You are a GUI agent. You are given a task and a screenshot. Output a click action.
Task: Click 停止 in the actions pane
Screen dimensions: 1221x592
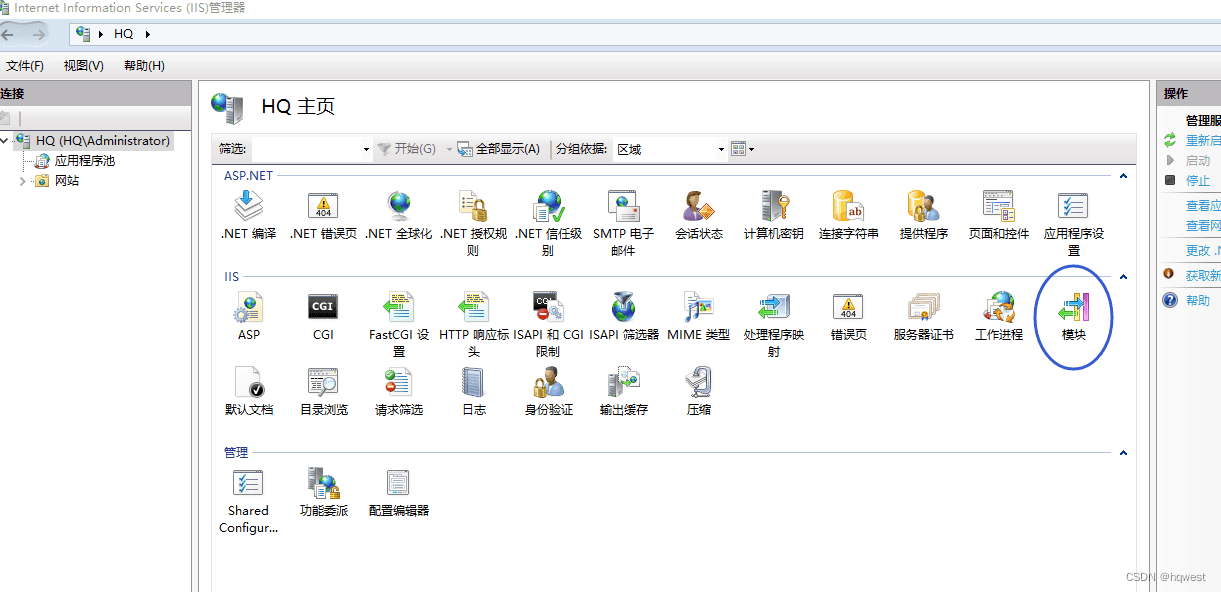click(x=1198, y=181)
